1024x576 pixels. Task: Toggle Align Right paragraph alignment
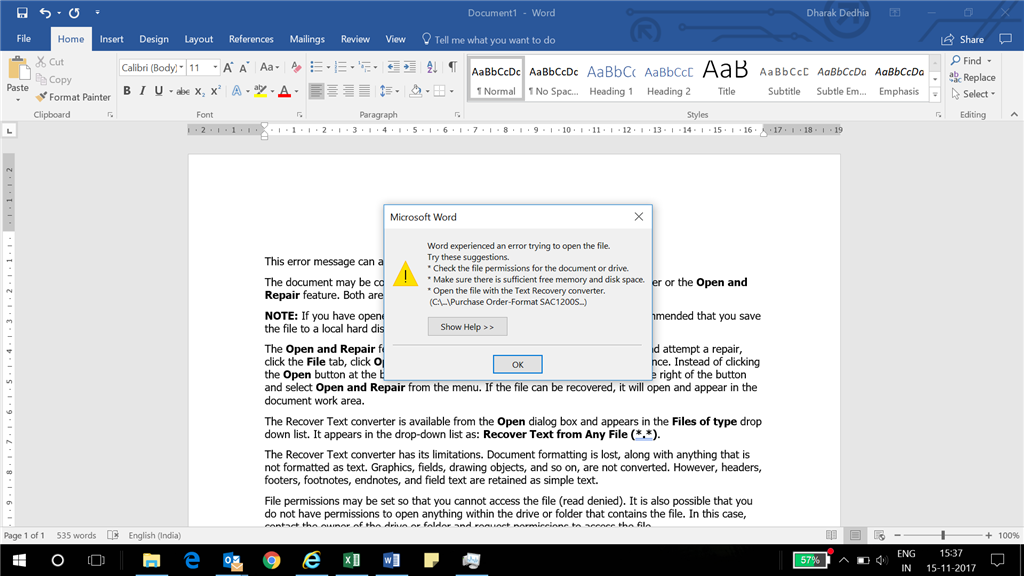point(348,91)
